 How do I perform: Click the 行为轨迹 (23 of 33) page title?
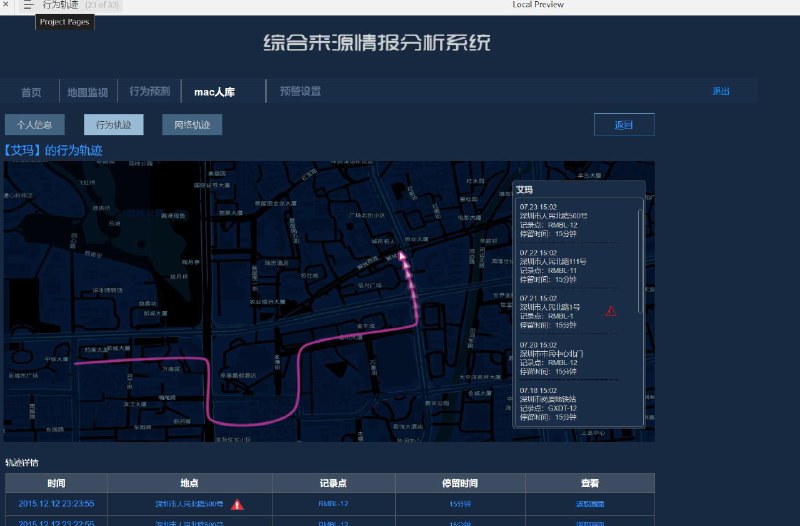pos(81,5)
